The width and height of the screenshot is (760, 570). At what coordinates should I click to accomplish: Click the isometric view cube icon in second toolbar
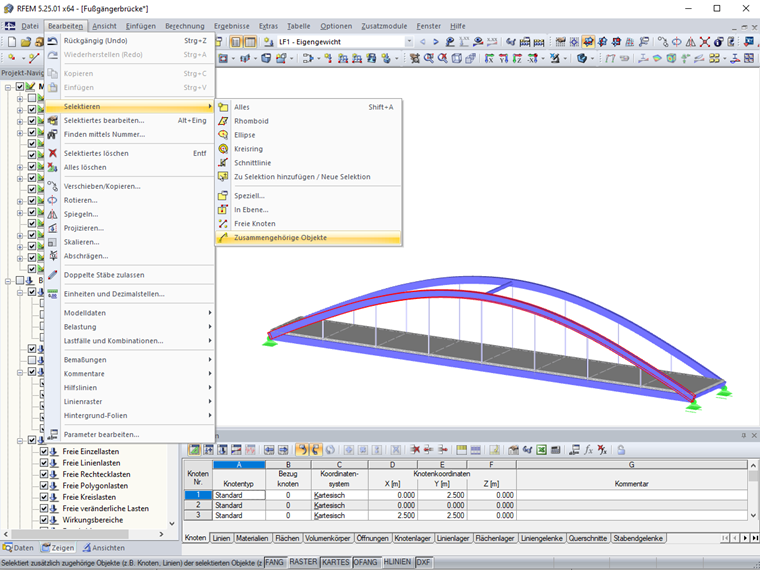pyautogui.click(x=457, y=59)
